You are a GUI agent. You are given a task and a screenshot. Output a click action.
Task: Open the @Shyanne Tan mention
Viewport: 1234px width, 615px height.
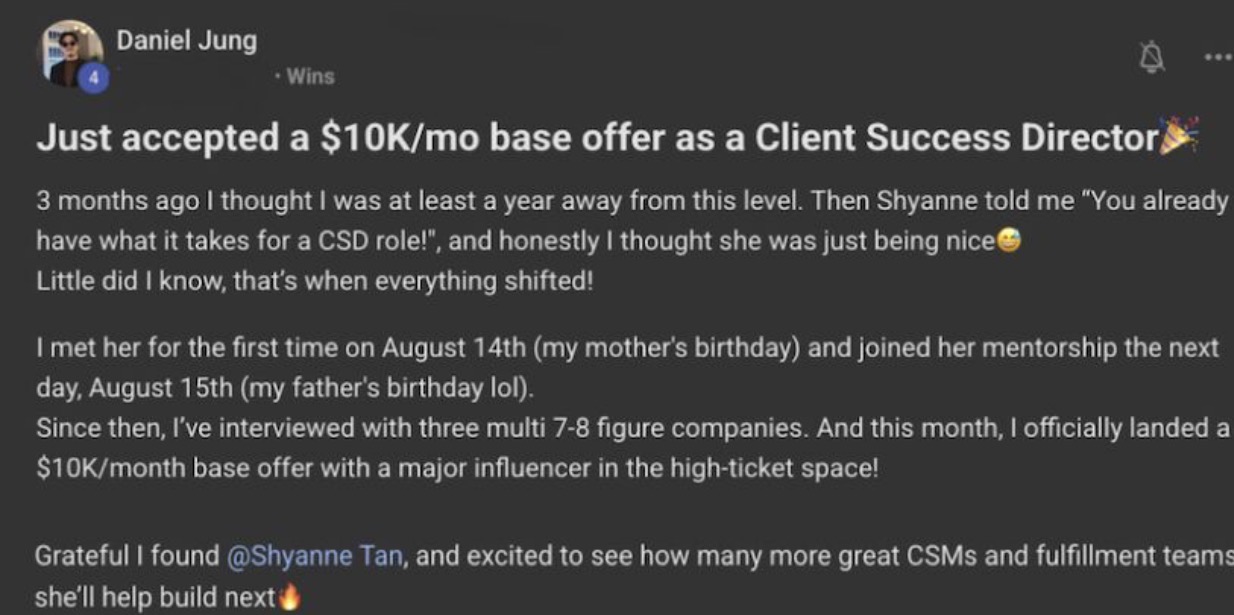point(316,556)
